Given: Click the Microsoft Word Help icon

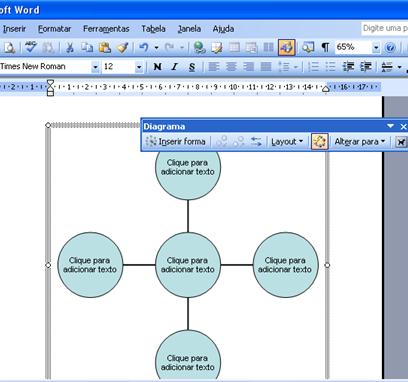Looking at the screenshot, I should 390,48.
